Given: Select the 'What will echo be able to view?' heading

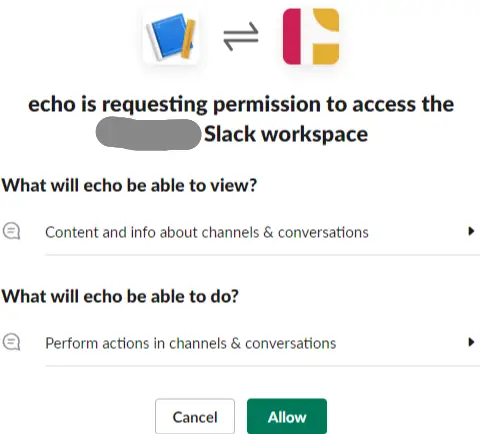Looking at the screenshot, I should click(129, 185).
